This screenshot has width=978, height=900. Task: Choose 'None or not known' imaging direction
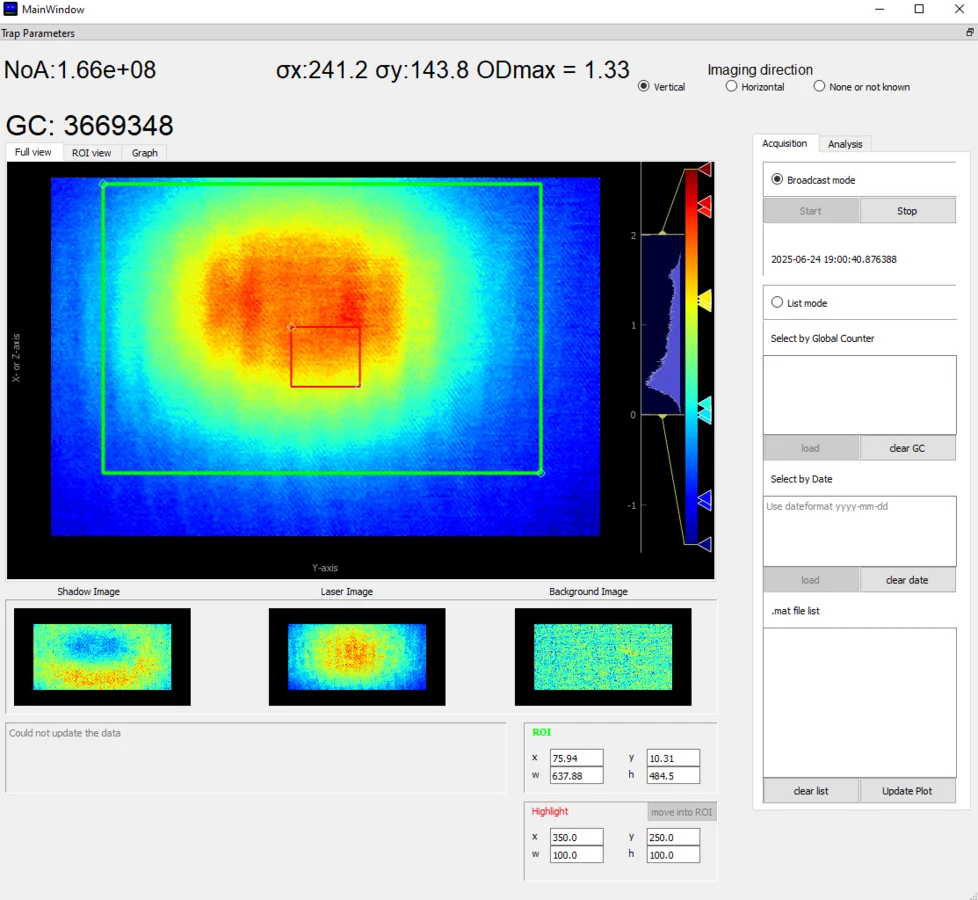(x=820, y=87)
